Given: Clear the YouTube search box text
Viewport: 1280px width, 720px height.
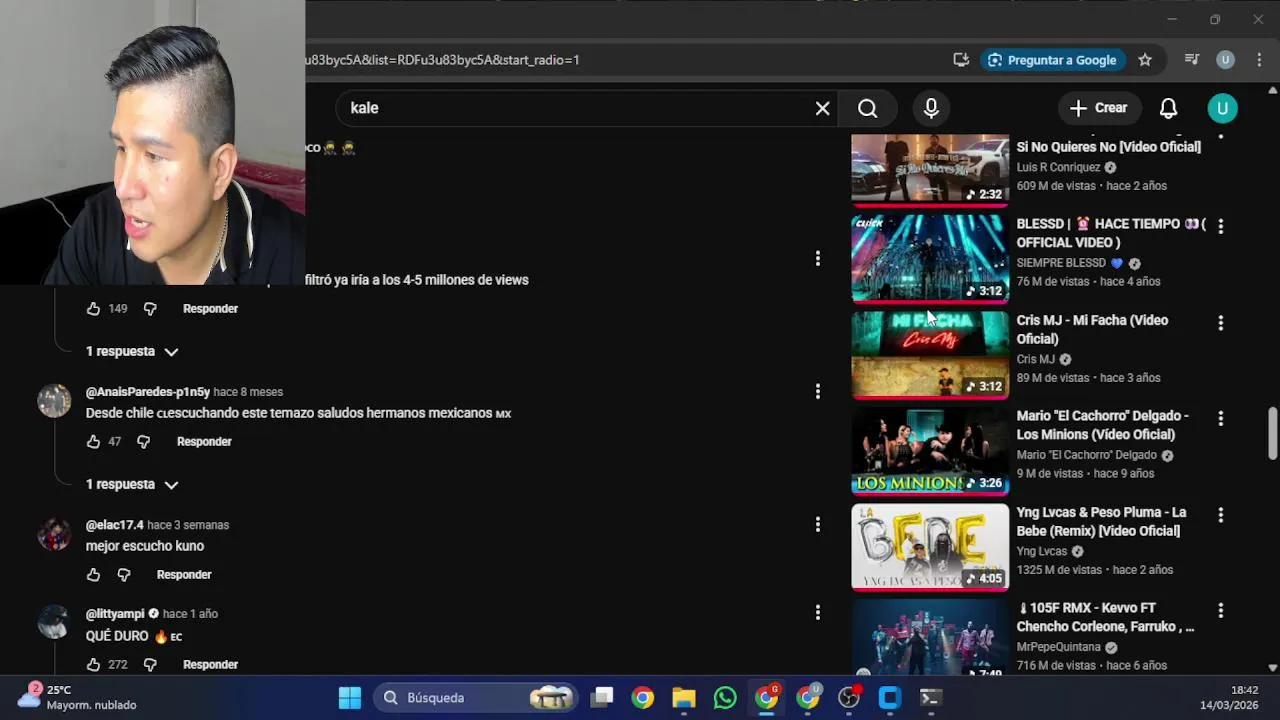Looking at the screenshot, I should [x=822, y=108].
